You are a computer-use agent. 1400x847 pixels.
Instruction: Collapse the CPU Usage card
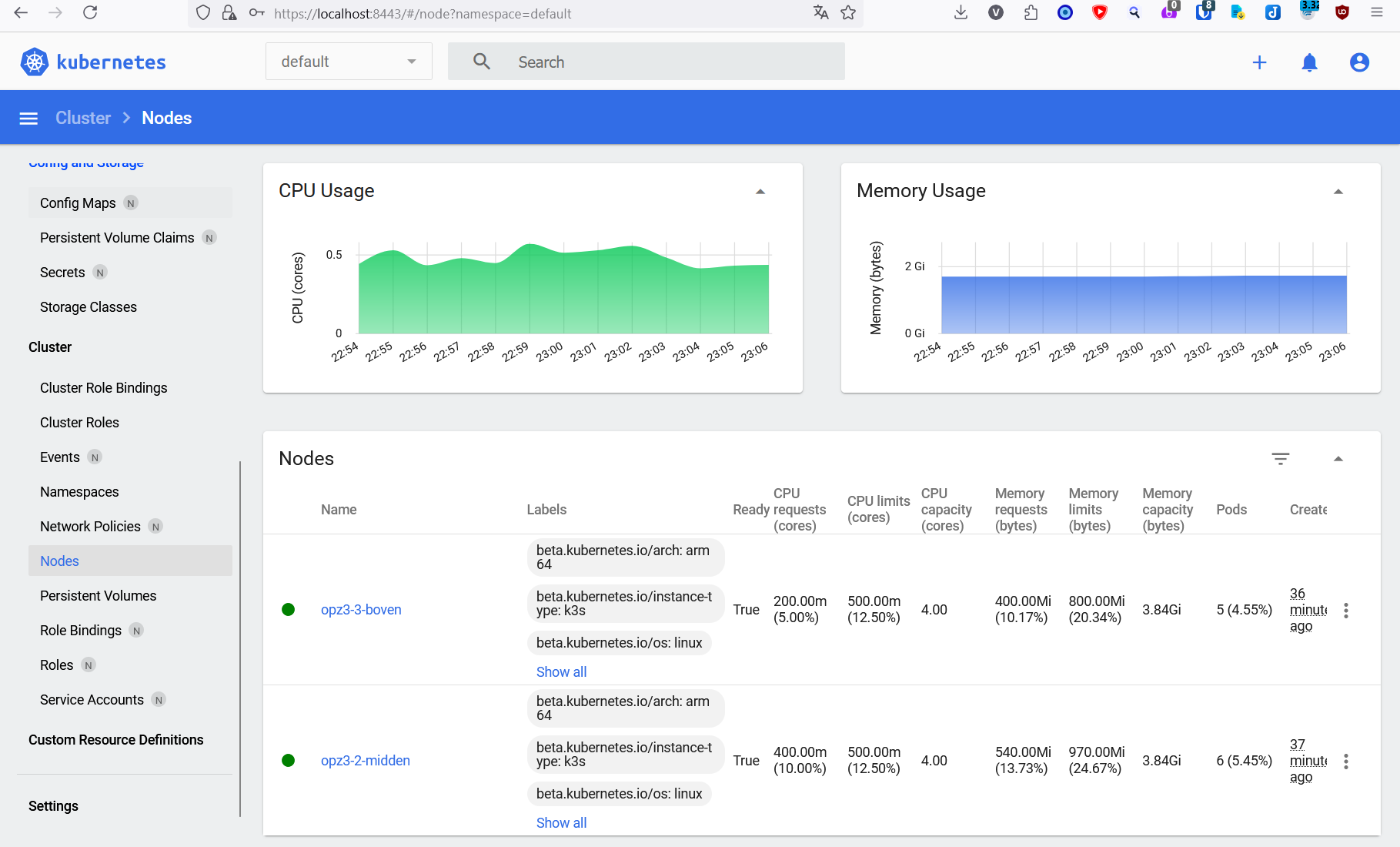point(760,192)
